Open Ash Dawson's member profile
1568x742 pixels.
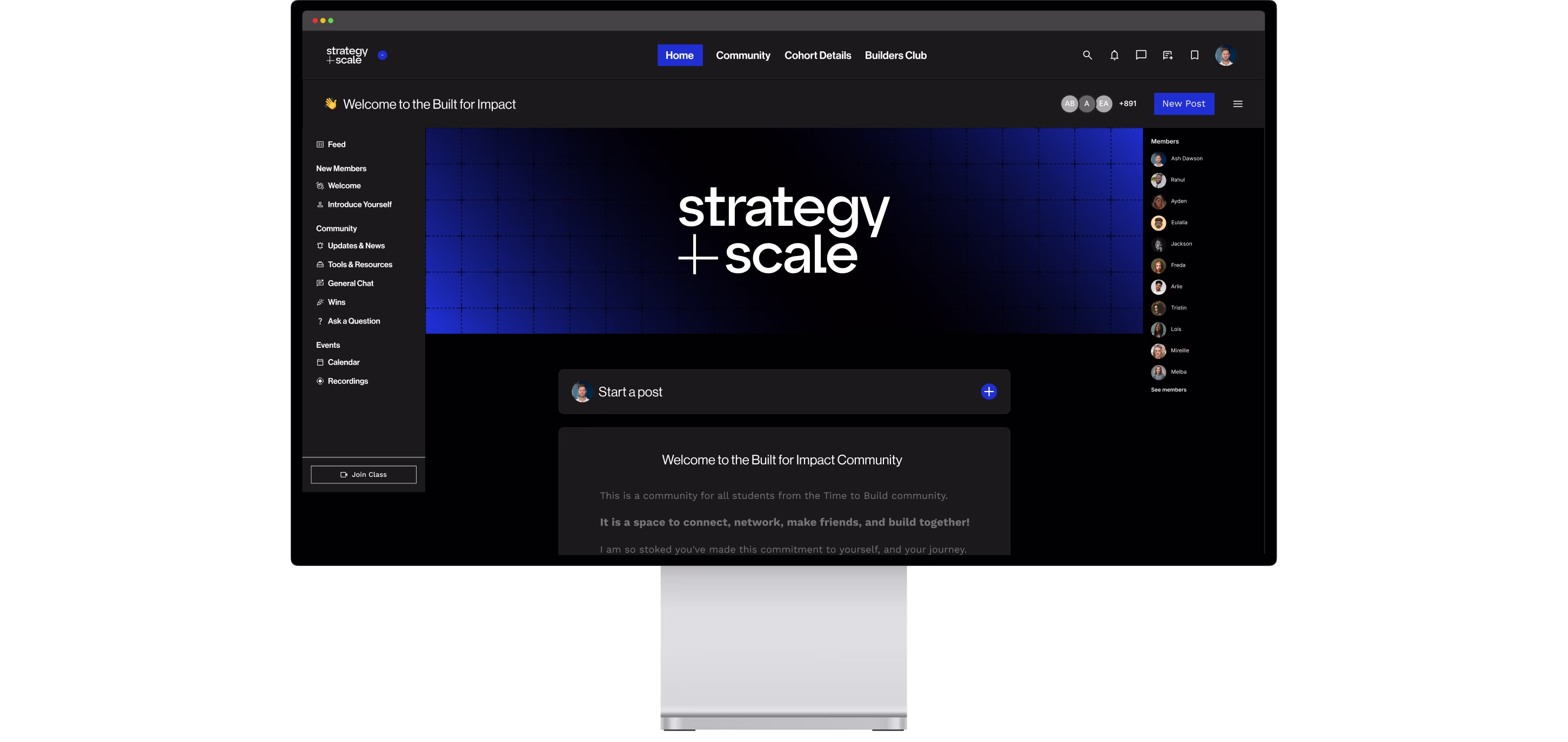click(1186, 159)
